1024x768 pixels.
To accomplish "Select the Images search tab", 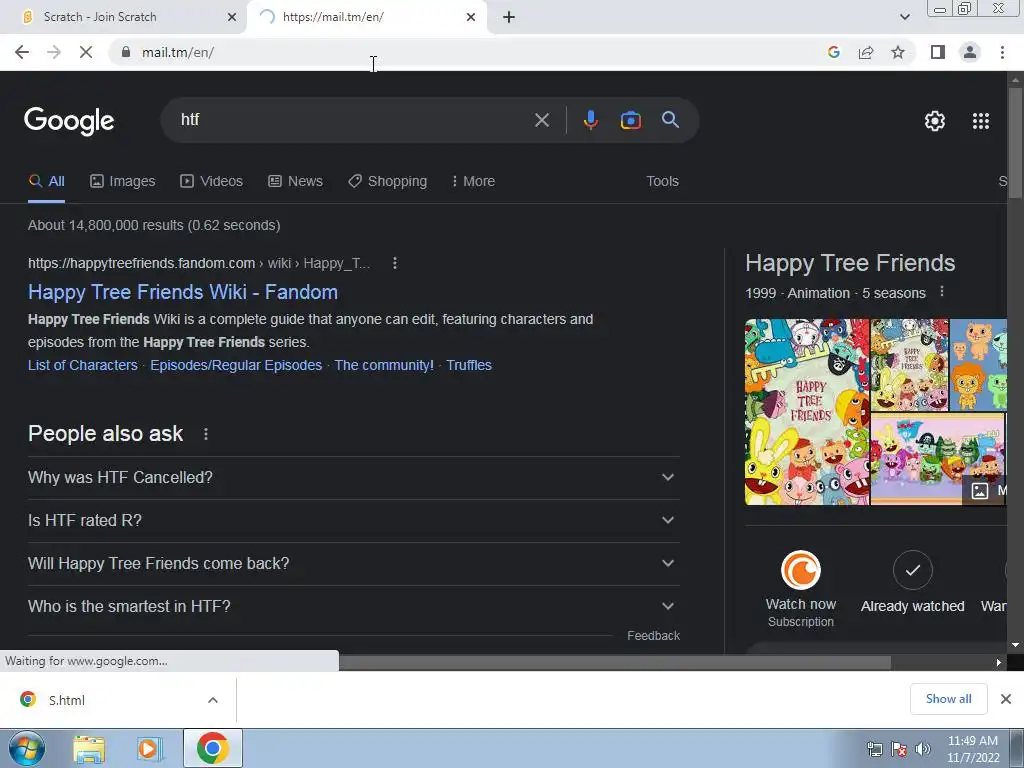I will pos(123,182).
